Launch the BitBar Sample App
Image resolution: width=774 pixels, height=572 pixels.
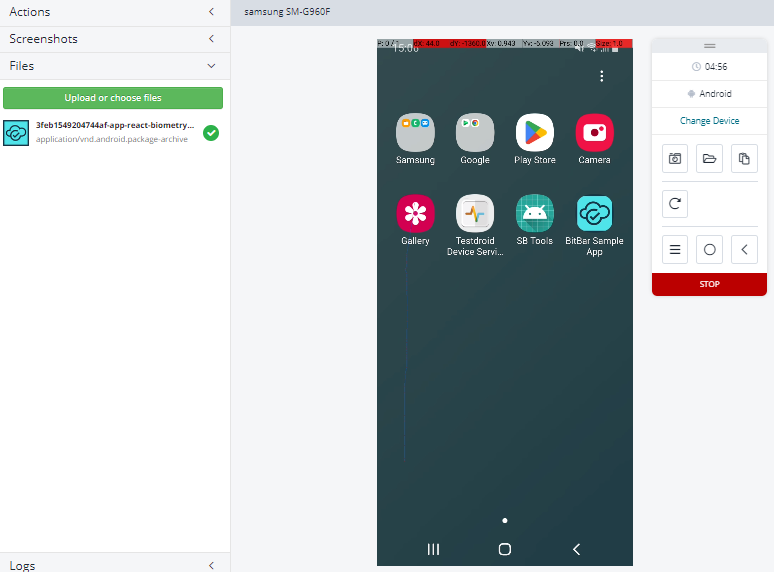click(x=594, y=214)
